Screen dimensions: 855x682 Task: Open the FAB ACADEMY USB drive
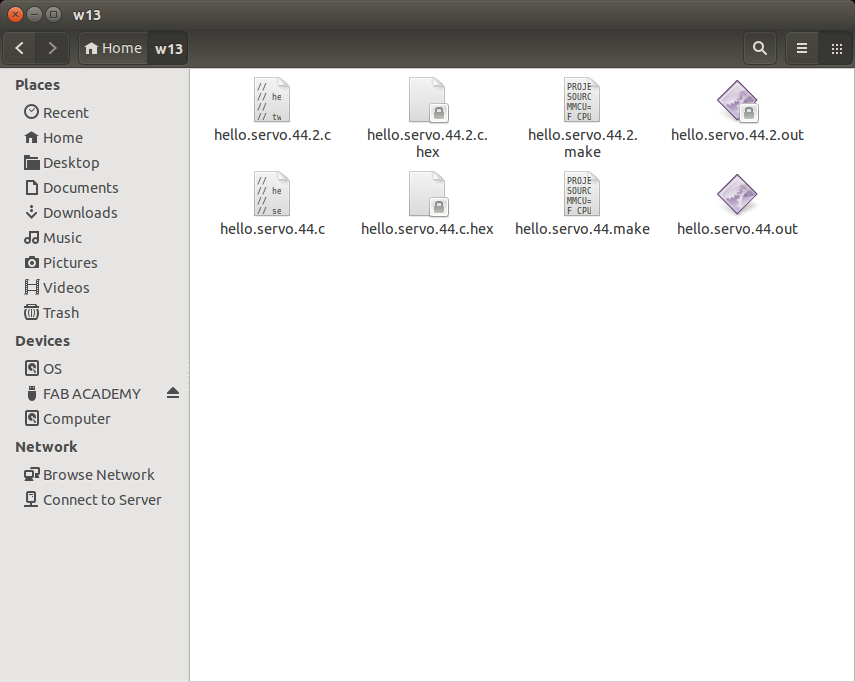click(92, 394)
